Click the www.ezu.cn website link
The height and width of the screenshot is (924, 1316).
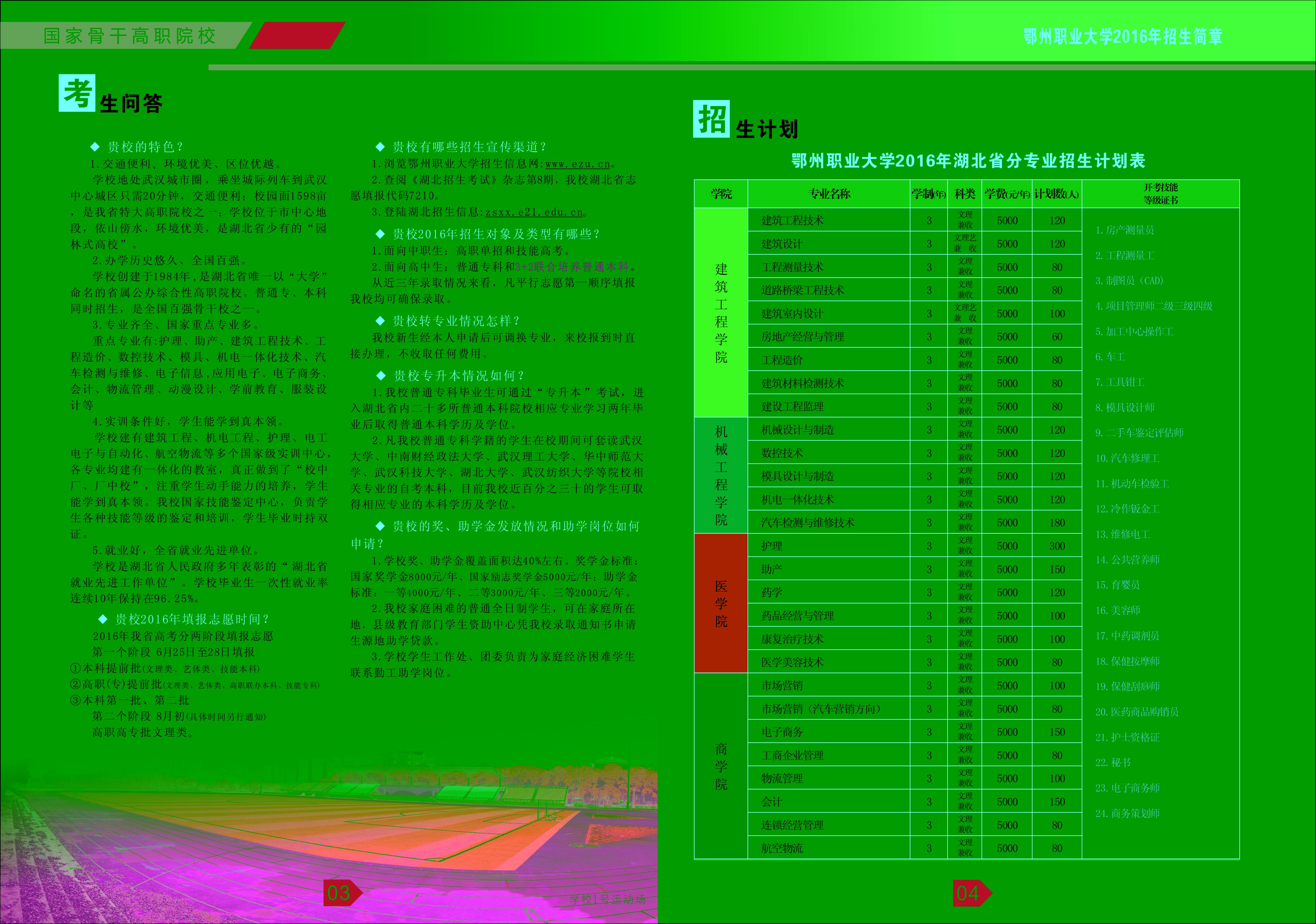tap(578, 164)
